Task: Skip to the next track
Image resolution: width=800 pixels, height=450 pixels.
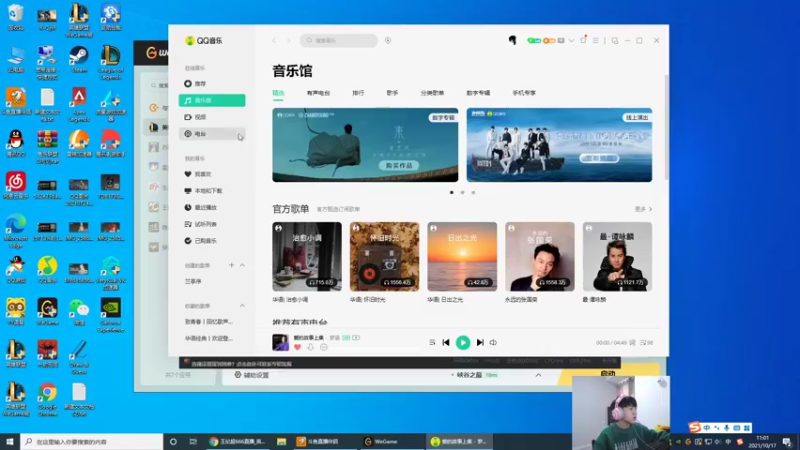Action: 480,342
